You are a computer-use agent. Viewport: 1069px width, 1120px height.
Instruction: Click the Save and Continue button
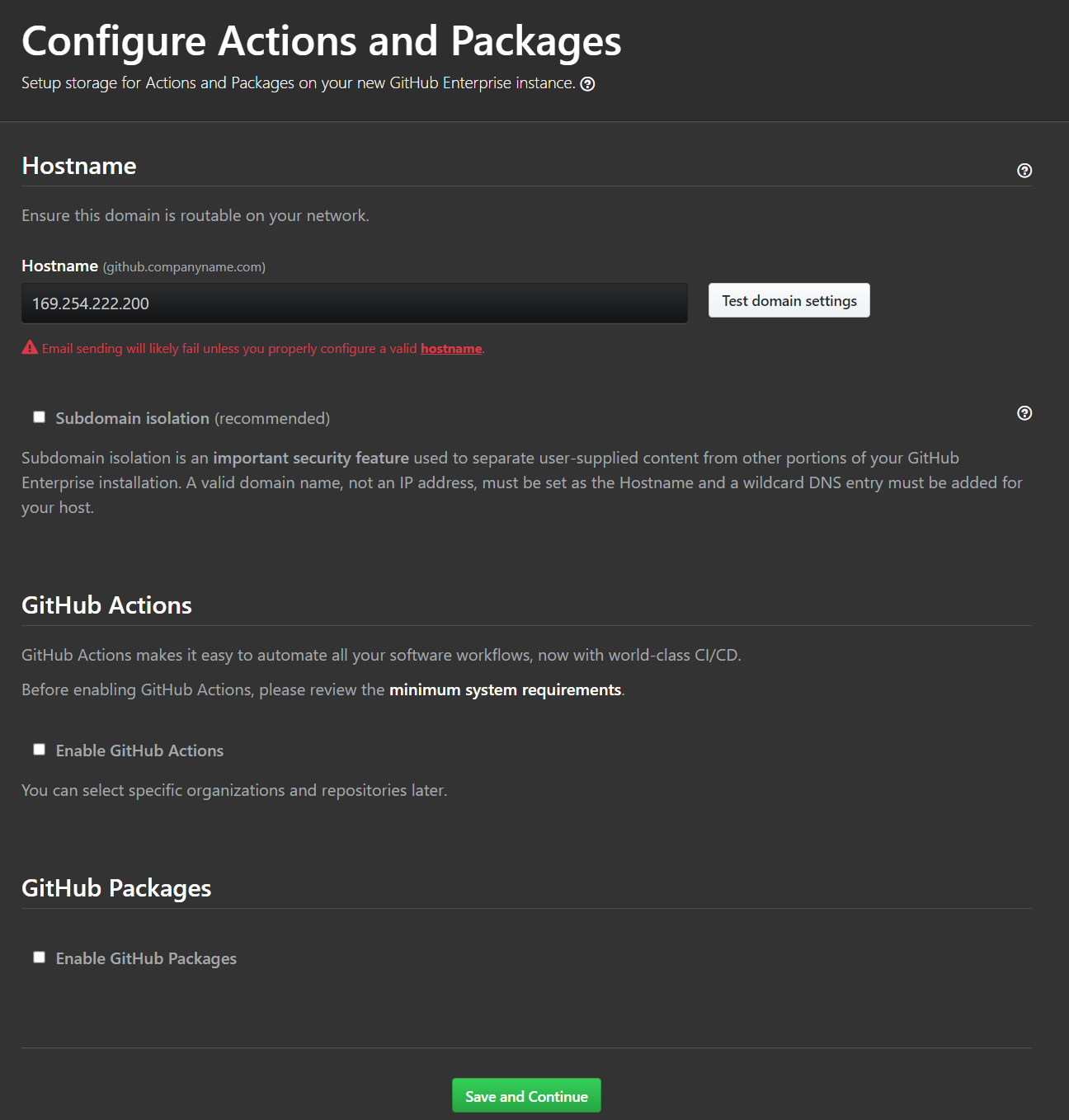click(x=526, y=1095)
